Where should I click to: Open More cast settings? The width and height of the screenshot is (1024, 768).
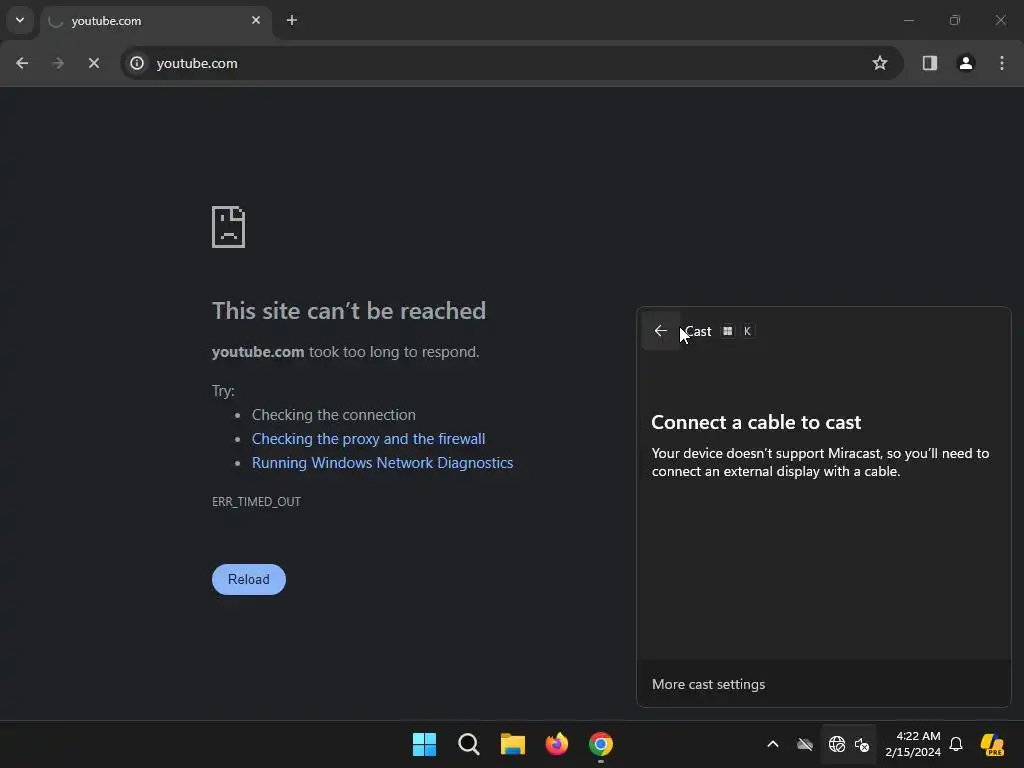[x=709, y=684]
